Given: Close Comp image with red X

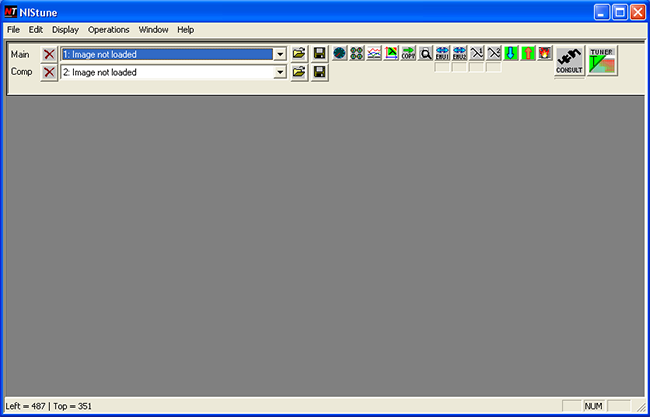Looking at the screenshot, I should point(49,72).
